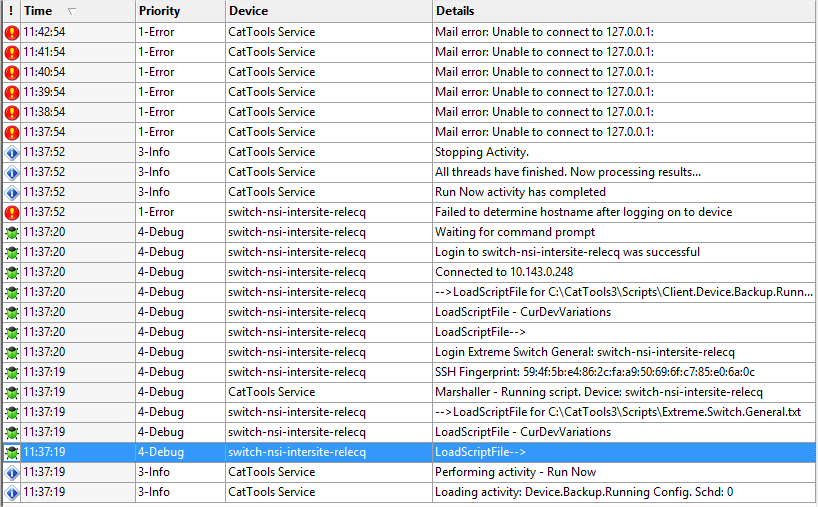Click the debug icon beside Extreme.Switch.General.txt row

(11, 413)
